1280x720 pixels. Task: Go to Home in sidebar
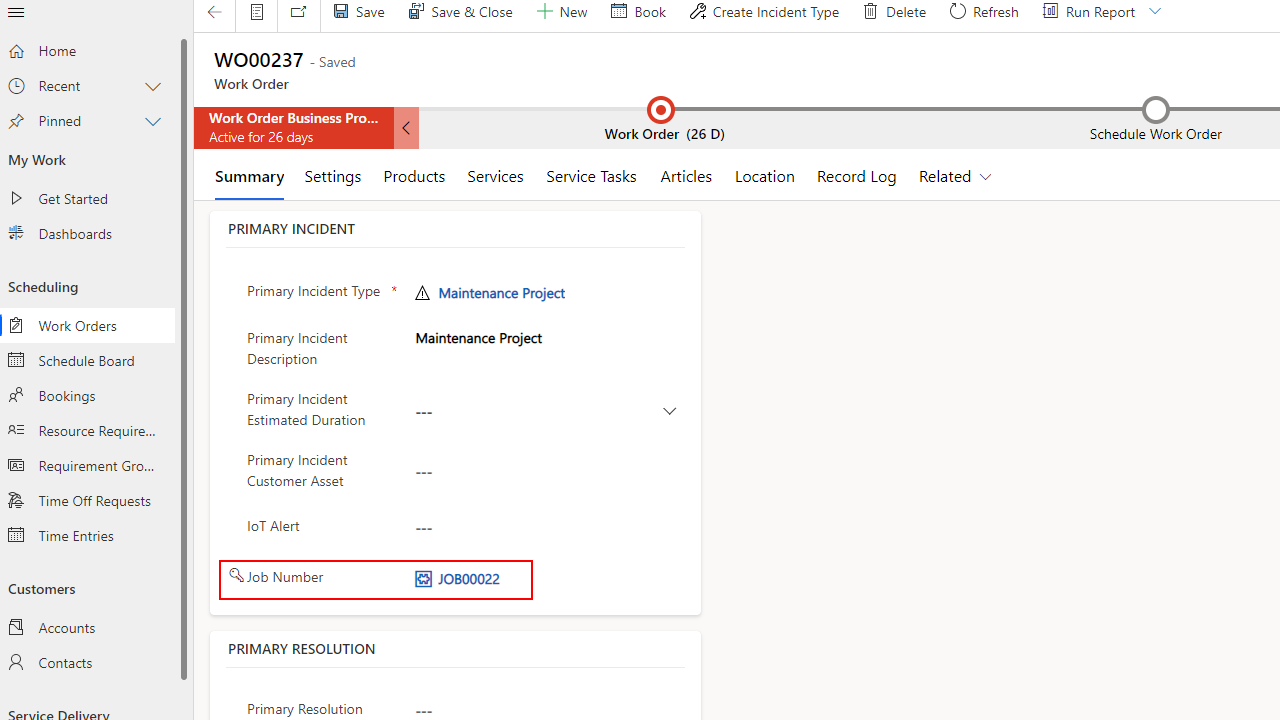point(88,51)
